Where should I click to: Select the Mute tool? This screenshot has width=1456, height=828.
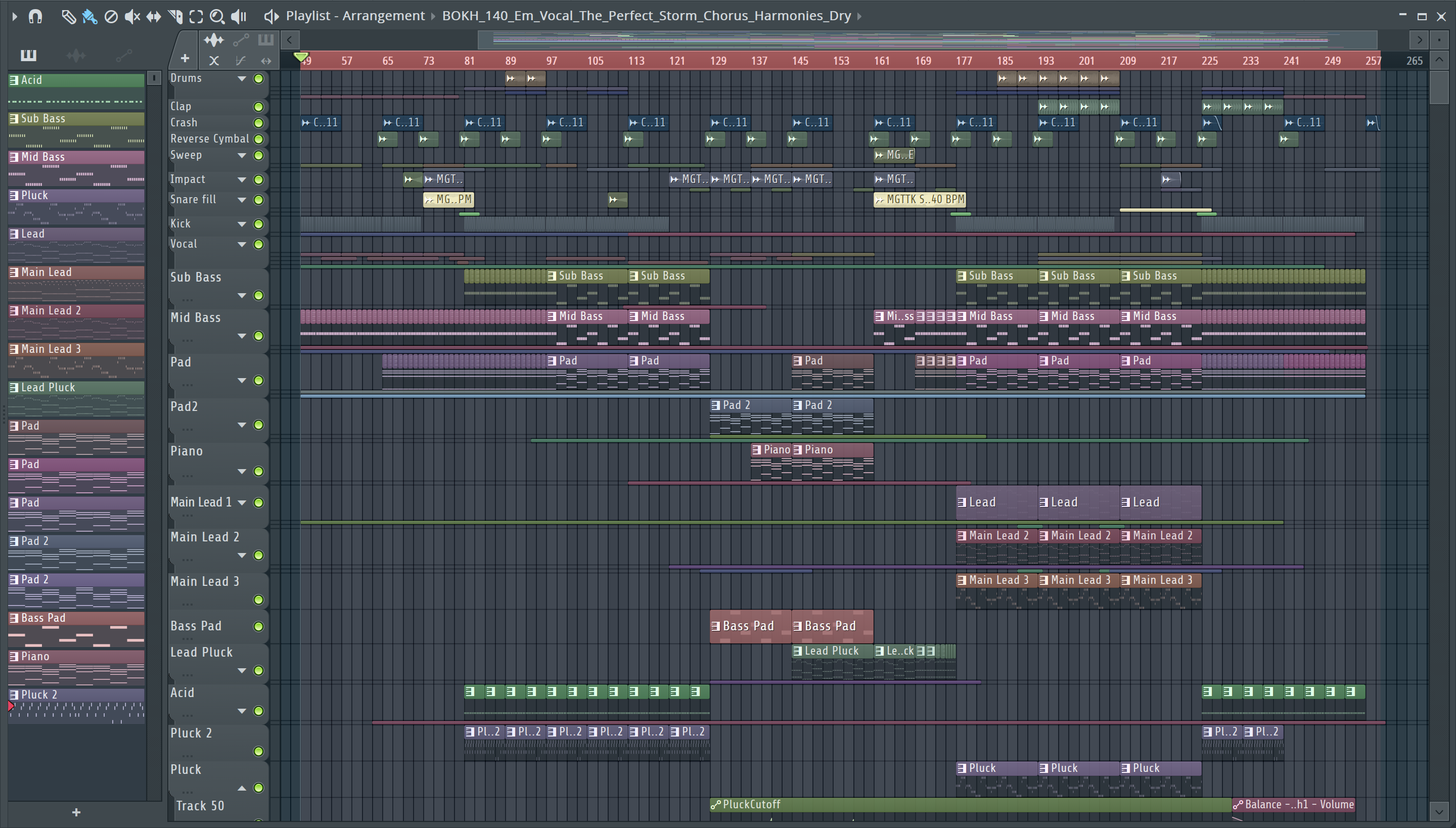click(132, 17)
